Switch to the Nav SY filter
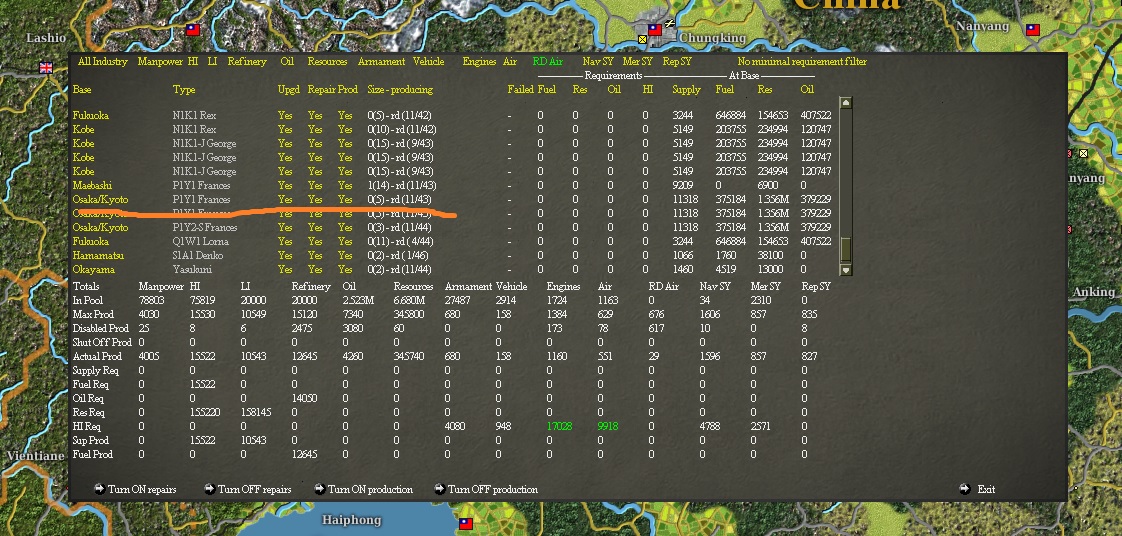This screenshot has height=536, width=1122. tap(597, 62)
